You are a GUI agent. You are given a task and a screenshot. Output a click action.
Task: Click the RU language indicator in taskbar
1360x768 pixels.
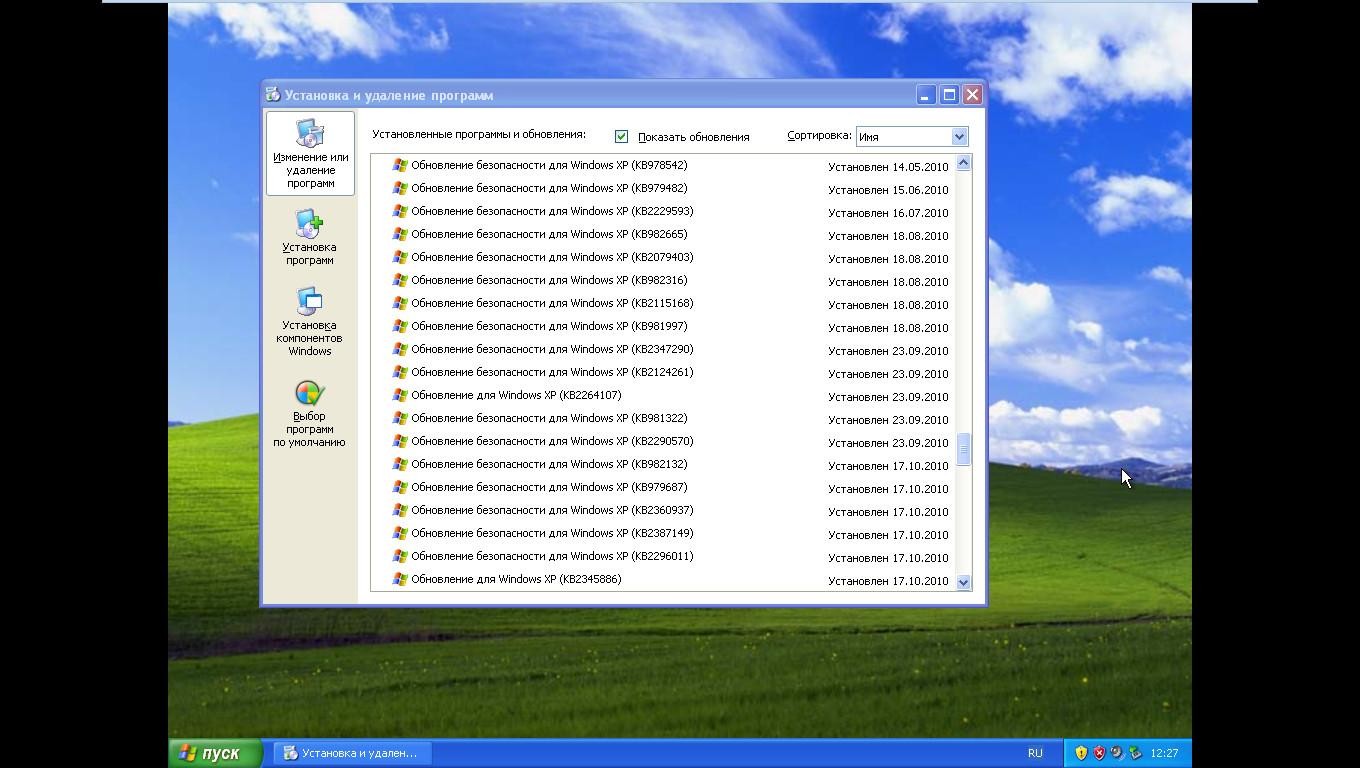pyautogui.click(x=1035, y=753)
